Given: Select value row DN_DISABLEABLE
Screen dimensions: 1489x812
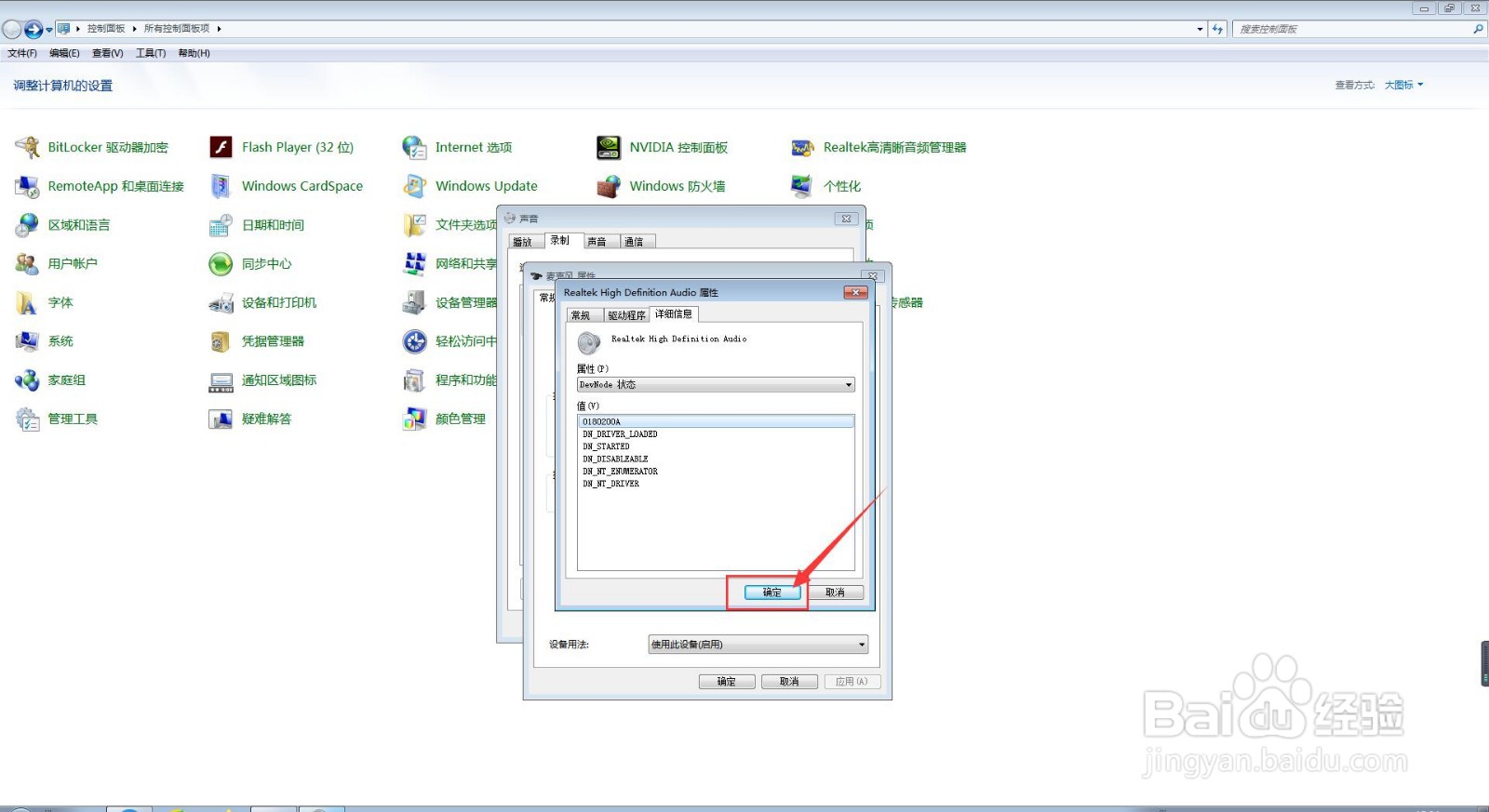Looking at the screenshot, I should point(716,459).
